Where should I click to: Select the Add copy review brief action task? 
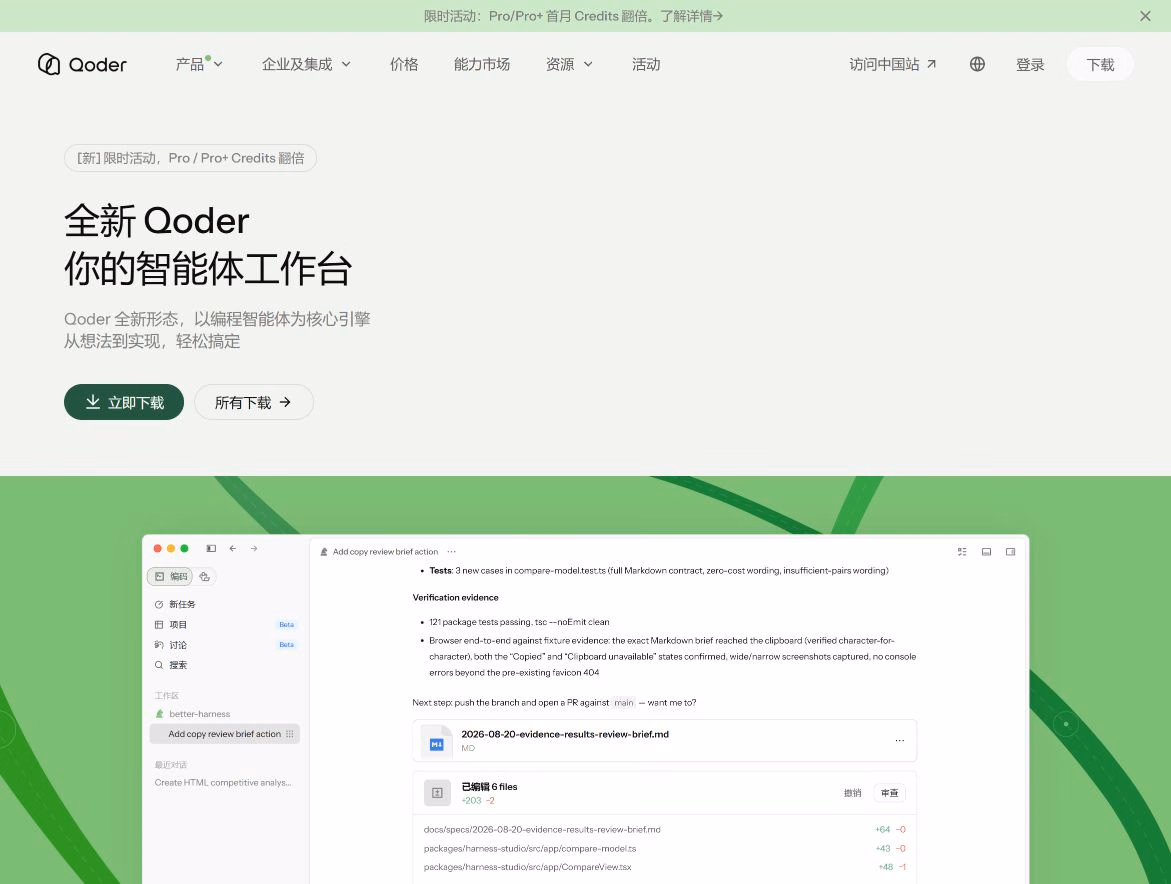pos(224,734)
